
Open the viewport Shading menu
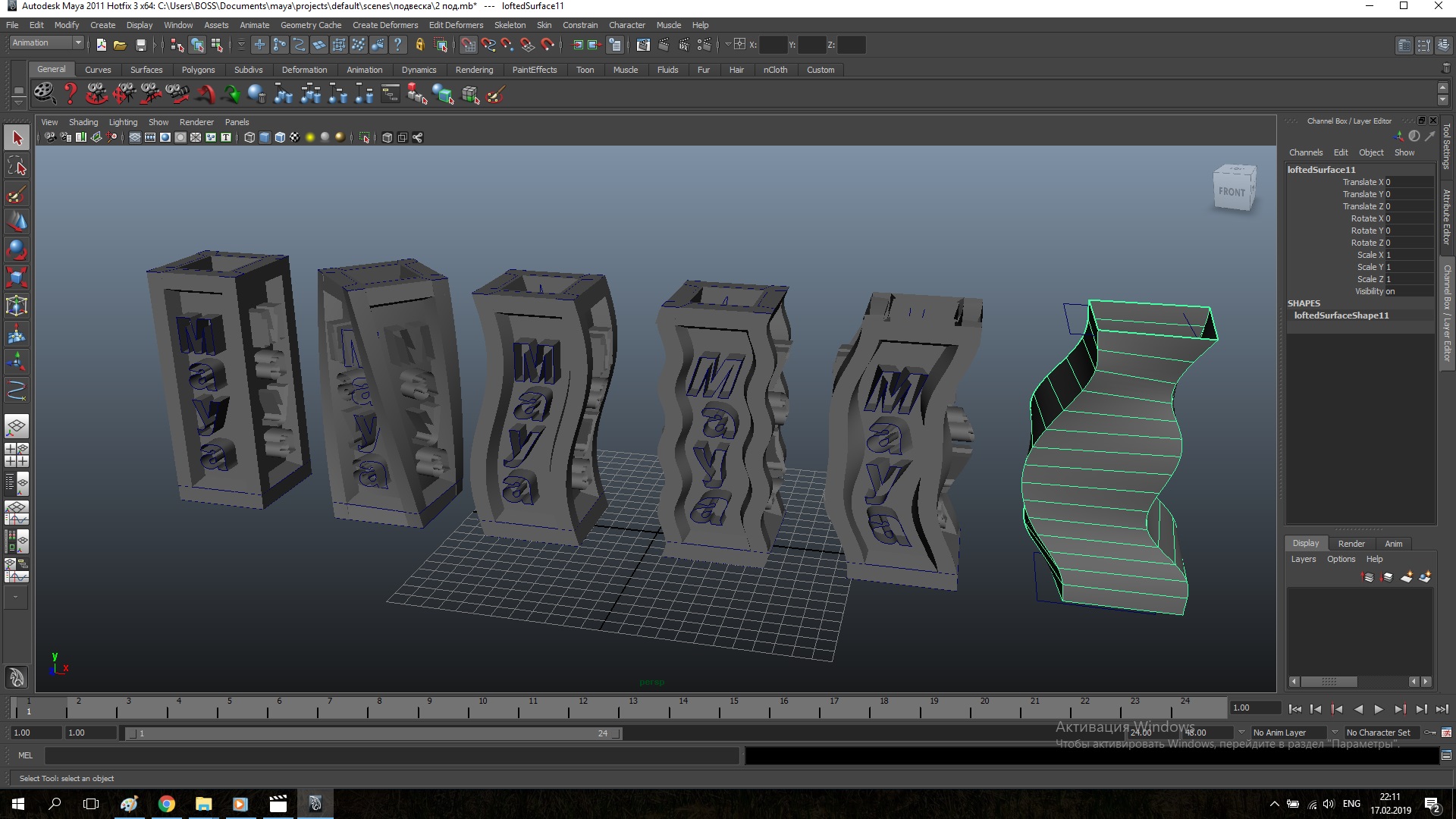pyautogui.click(x=83, y=122)
